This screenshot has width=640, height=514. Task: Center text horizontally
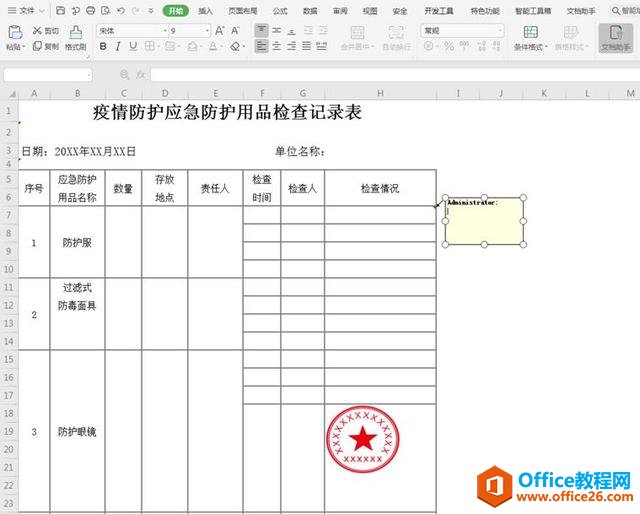click(277, 46)
